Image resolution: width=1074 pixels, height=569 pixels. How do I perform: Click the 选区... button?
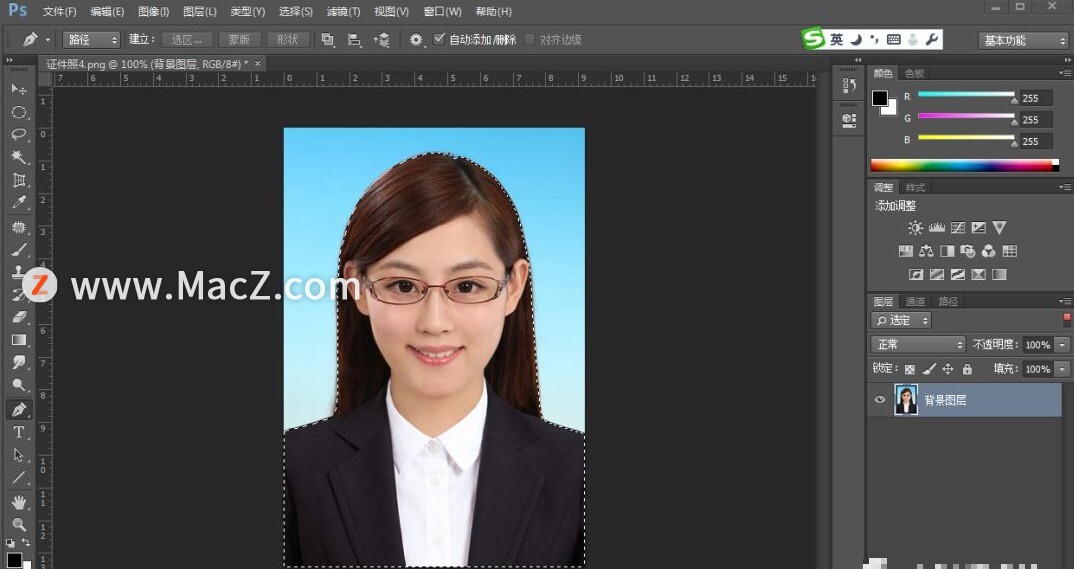(x=187, y=40)
